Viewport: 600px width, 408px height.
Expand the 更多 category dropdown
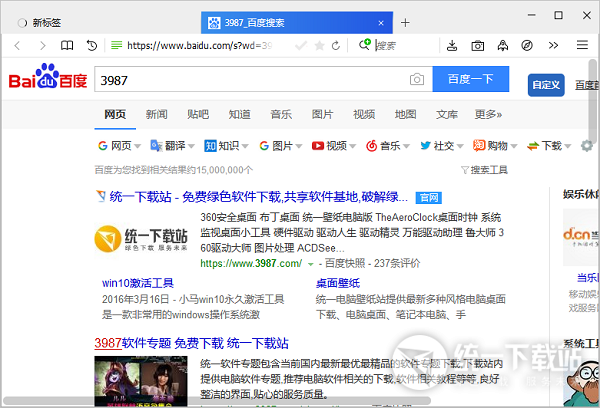click(x=487, y=114)
